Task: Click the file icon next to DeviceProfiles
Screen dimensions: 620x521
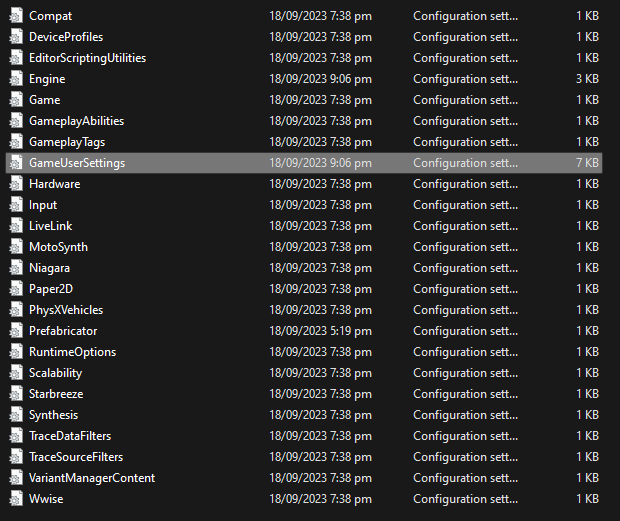Action: [x=16, y=37]
